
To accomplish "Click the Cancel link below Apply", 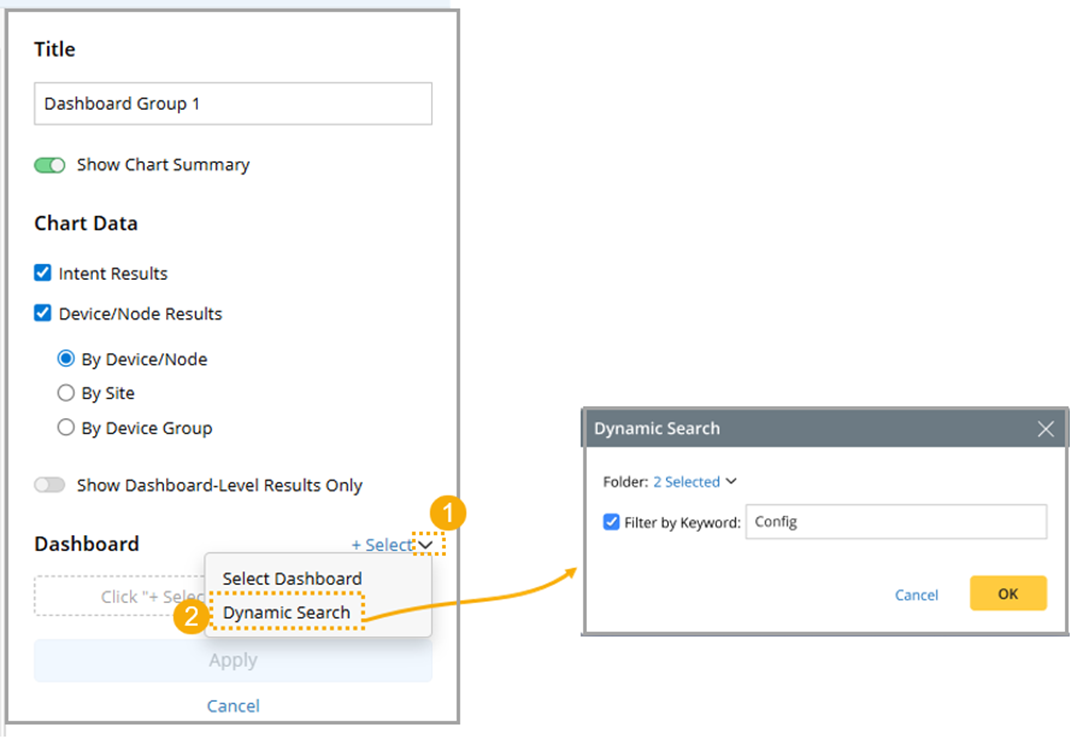I will pyautogui.click(x=233, y=706).
